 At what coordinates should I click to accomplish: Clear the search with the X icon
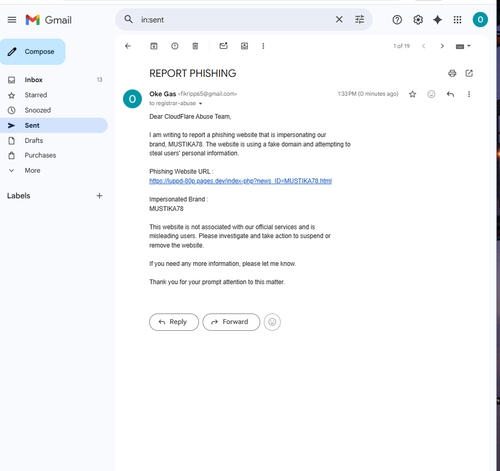pyautogui.click(x=339, y=20)
